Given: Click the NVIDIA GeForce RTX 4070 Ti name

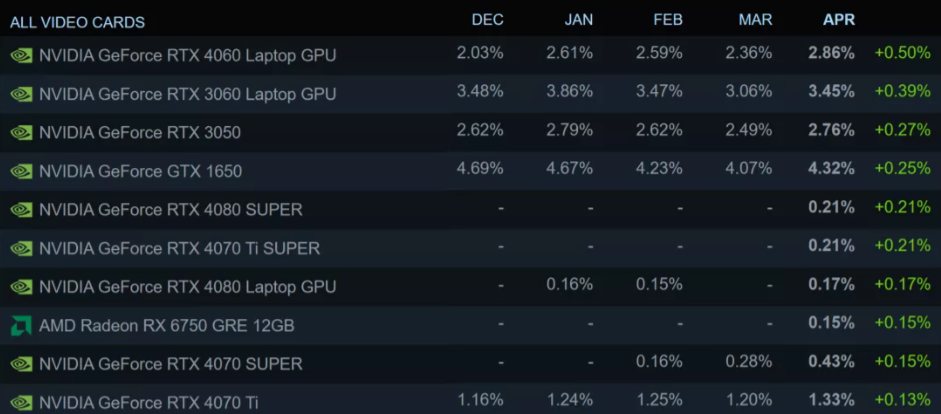Looking at the screenshot, I should pyautogui.click(x=148, y=402).
